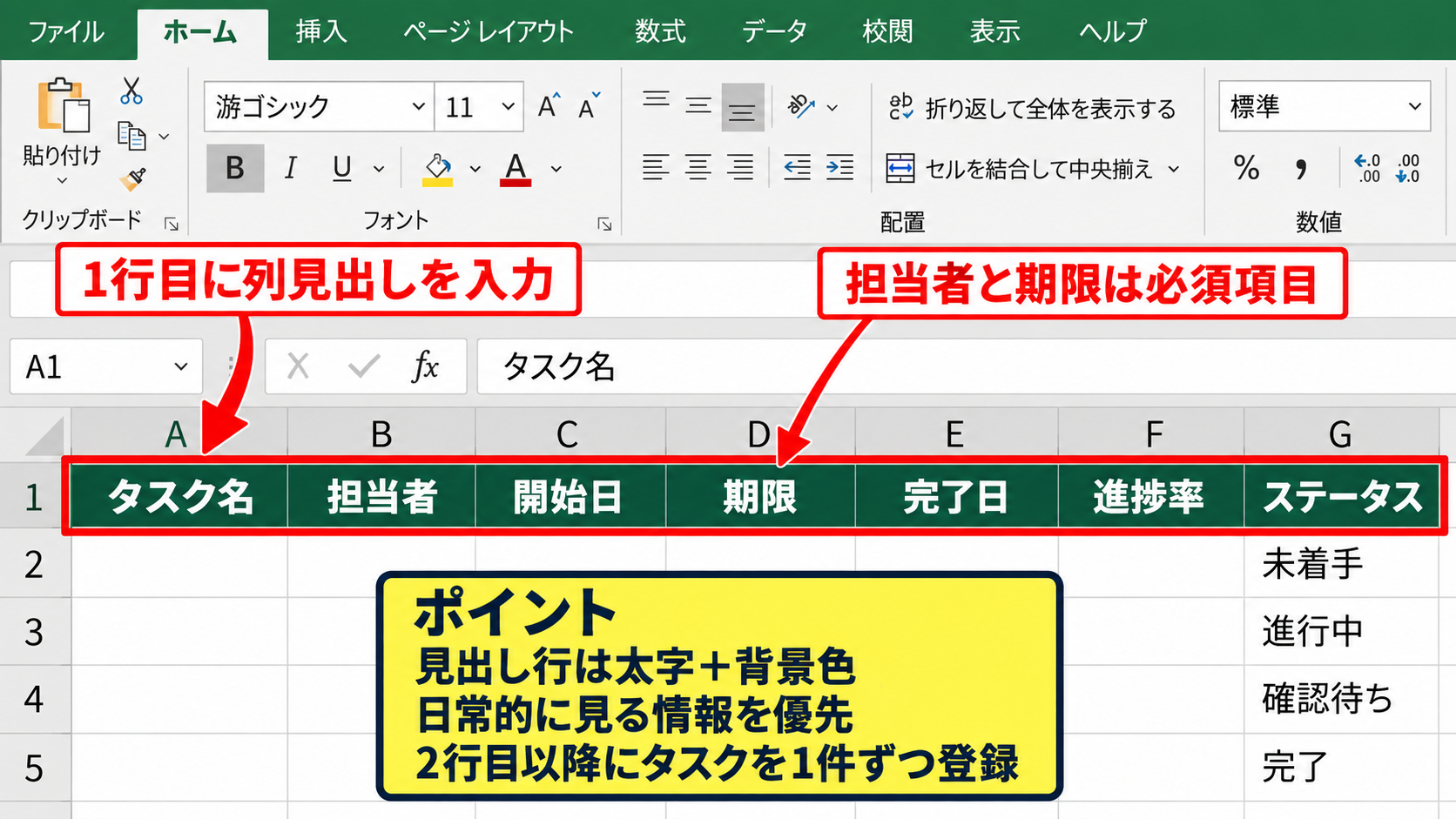This screenshot has height=819, width=1456.
Task: Select cell containing 確認待ち
Action: (x=1341, y=699)
